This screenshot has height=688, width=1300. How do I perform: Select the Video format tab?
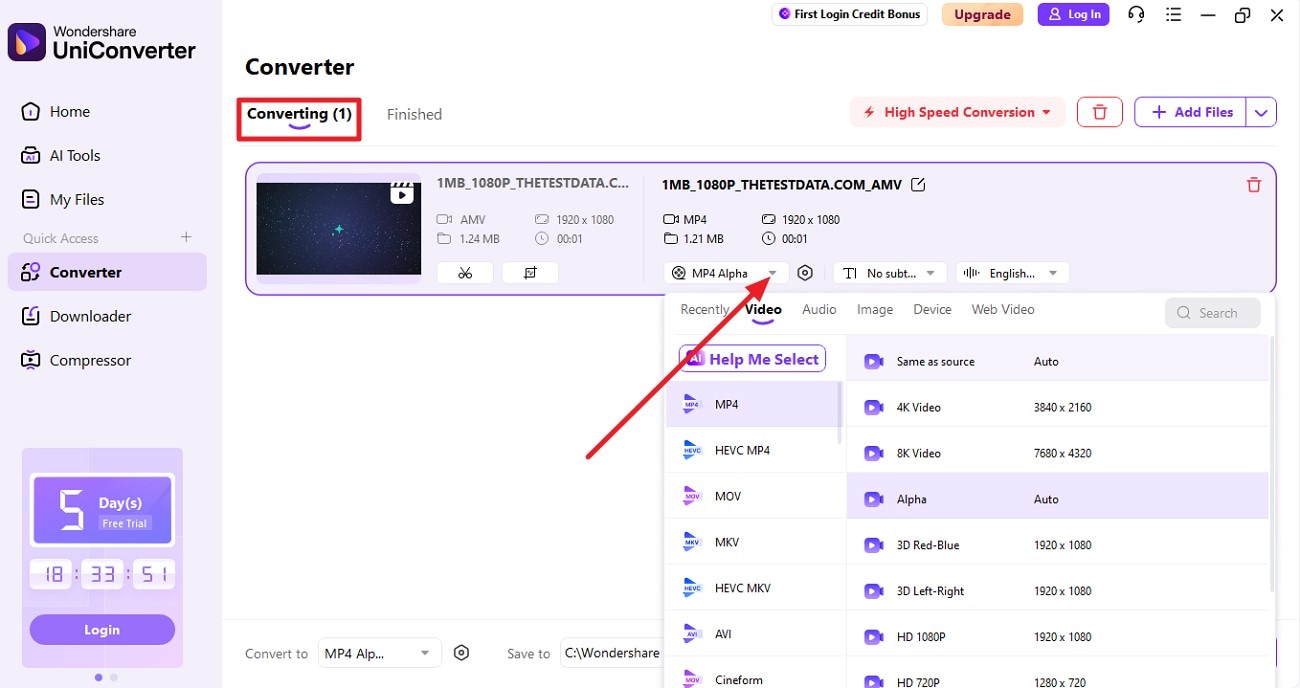tap(763, 310)
